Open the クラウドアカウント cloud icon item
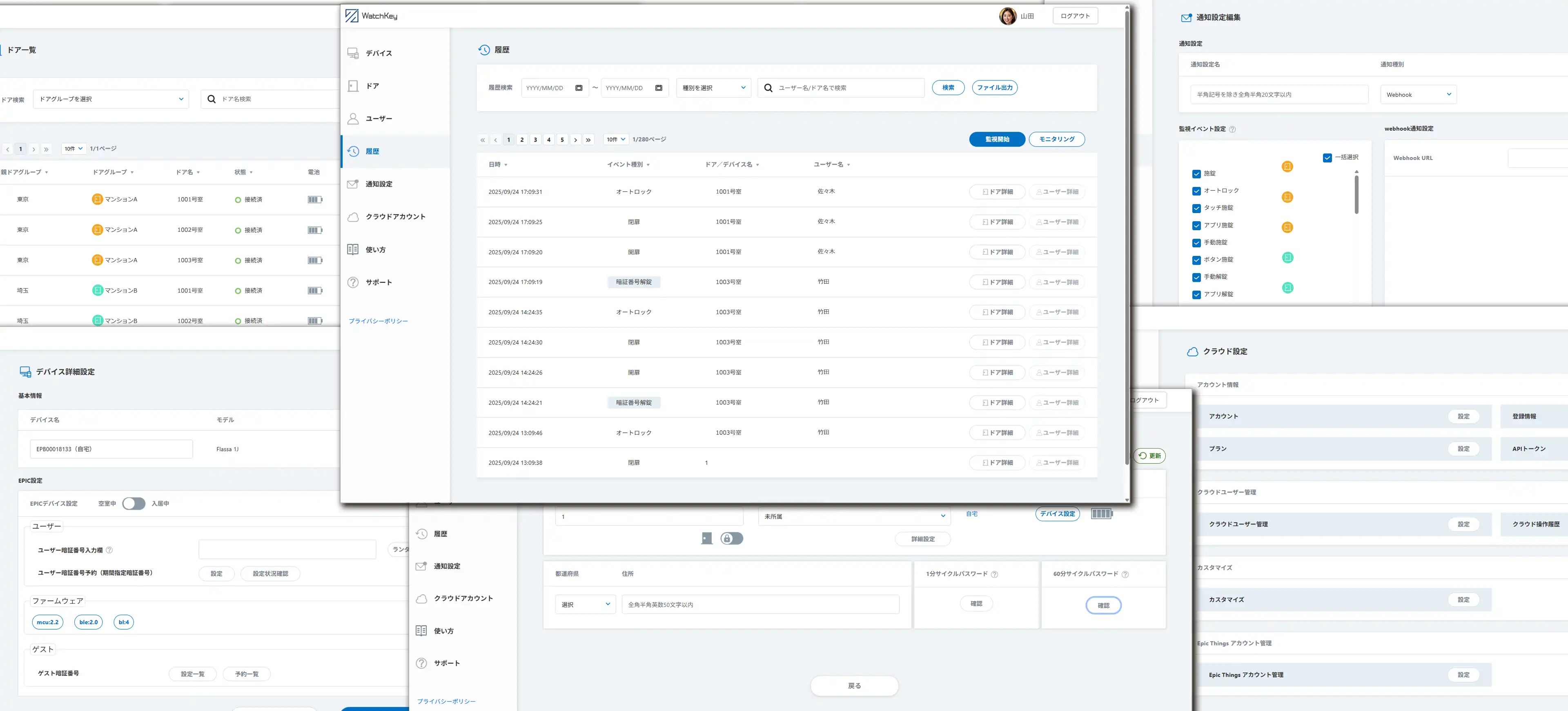This screenshot has height=711, width=1568. pos(353,217)
